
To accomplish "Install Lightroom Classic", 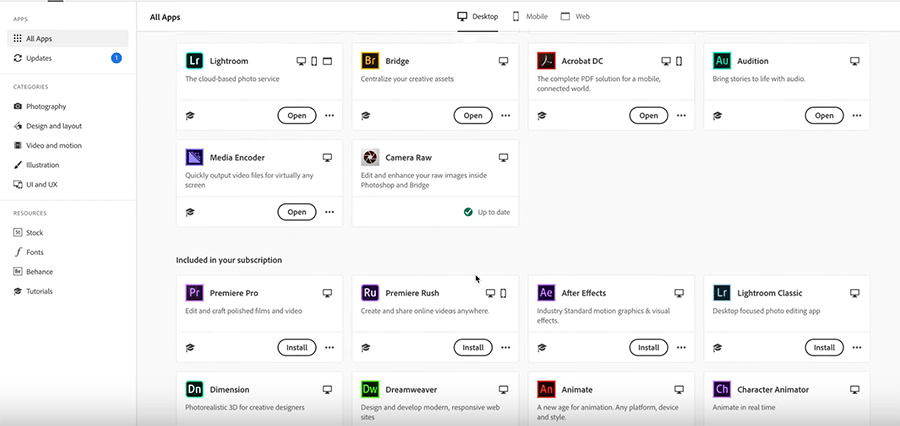I will [824, 347].
